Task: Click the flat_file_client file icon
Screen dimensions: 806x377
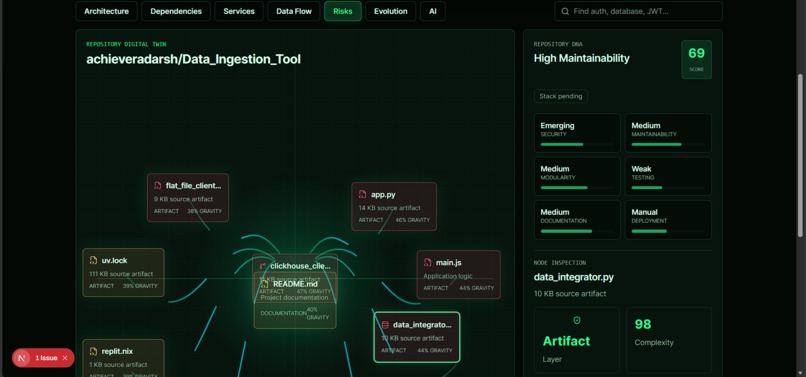Action: click(158, 186)
